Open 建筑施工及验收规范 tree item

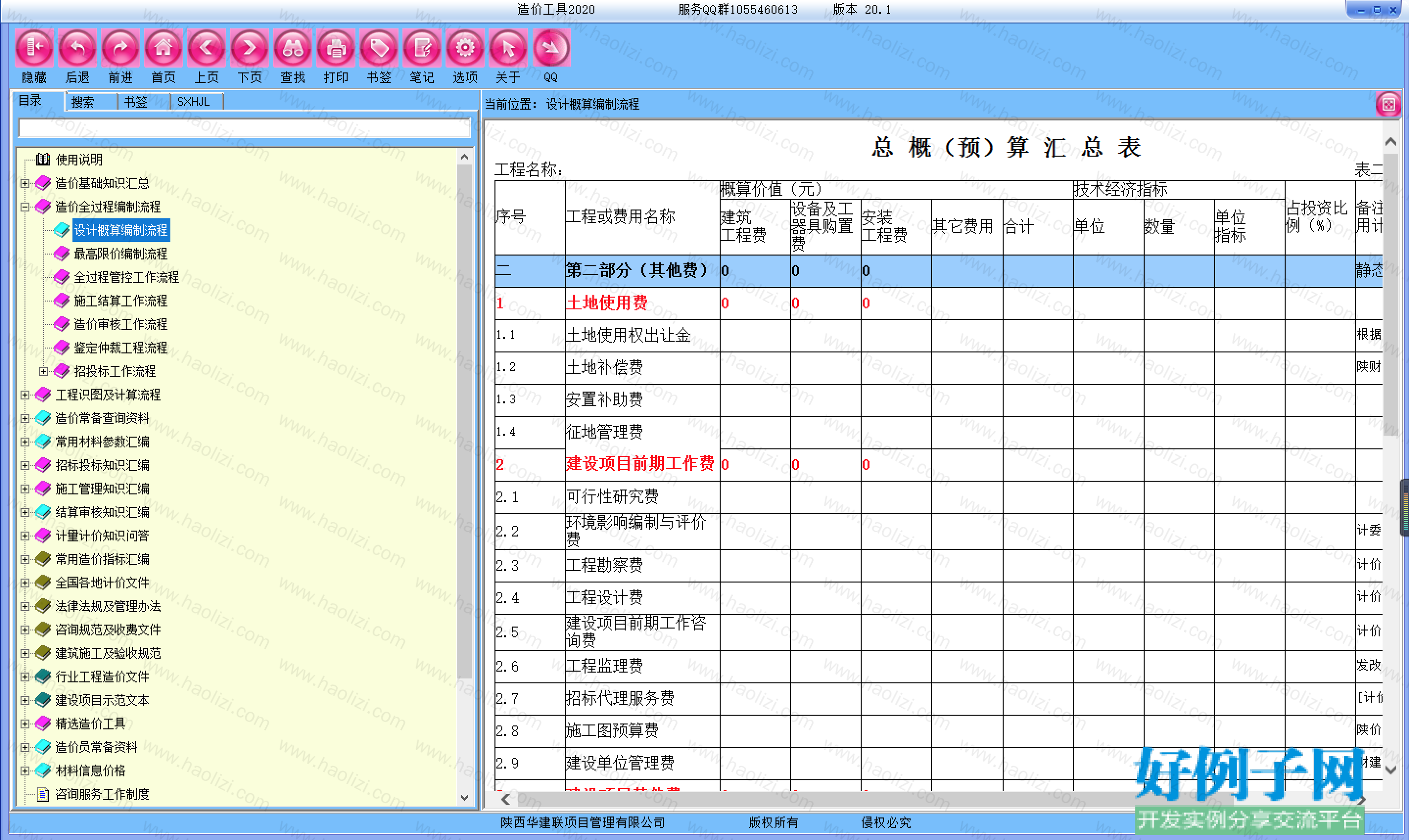click(x=108, y=653)
